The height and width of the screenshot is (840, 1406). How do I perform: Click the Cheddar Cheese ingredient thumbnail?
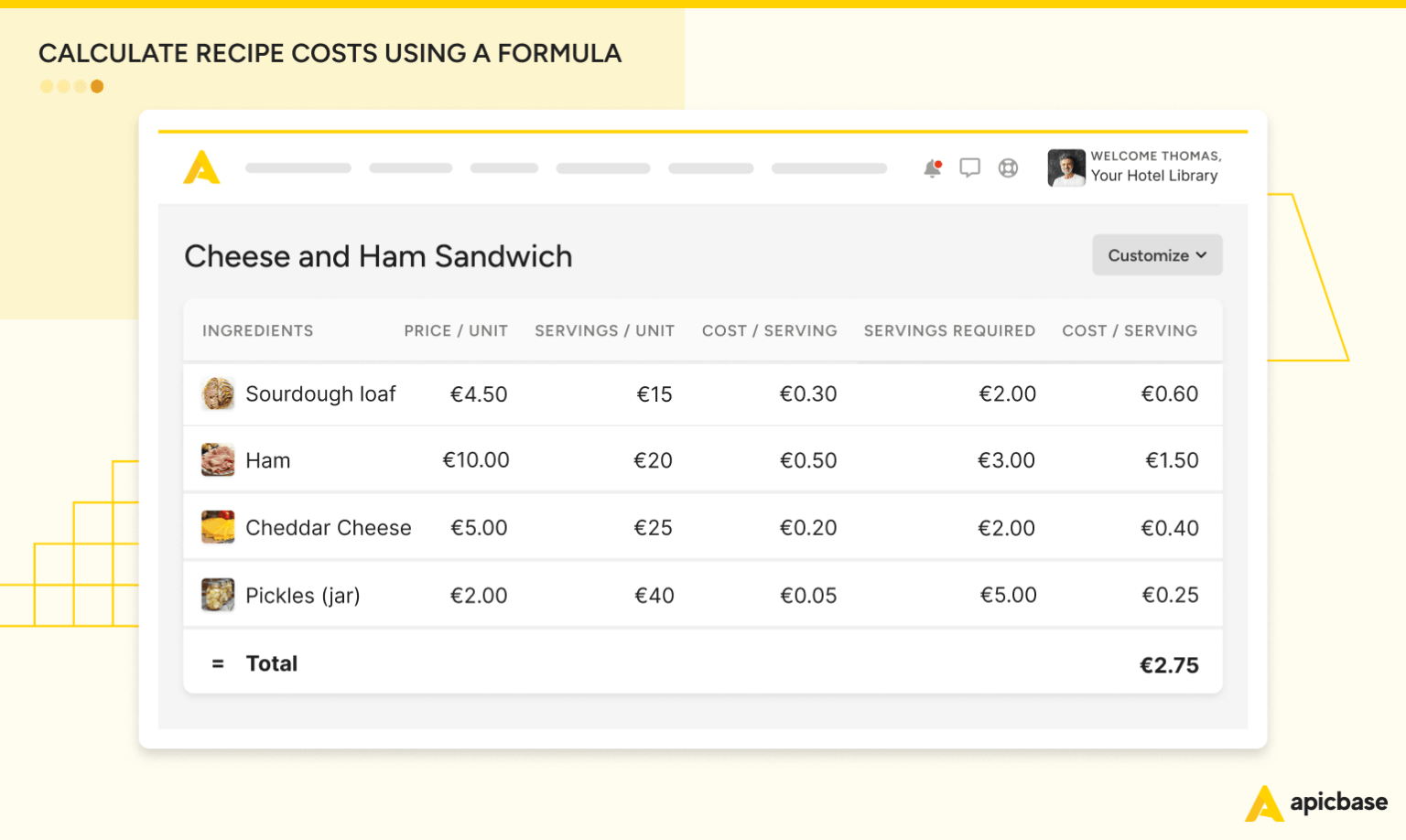pos(217,527)
